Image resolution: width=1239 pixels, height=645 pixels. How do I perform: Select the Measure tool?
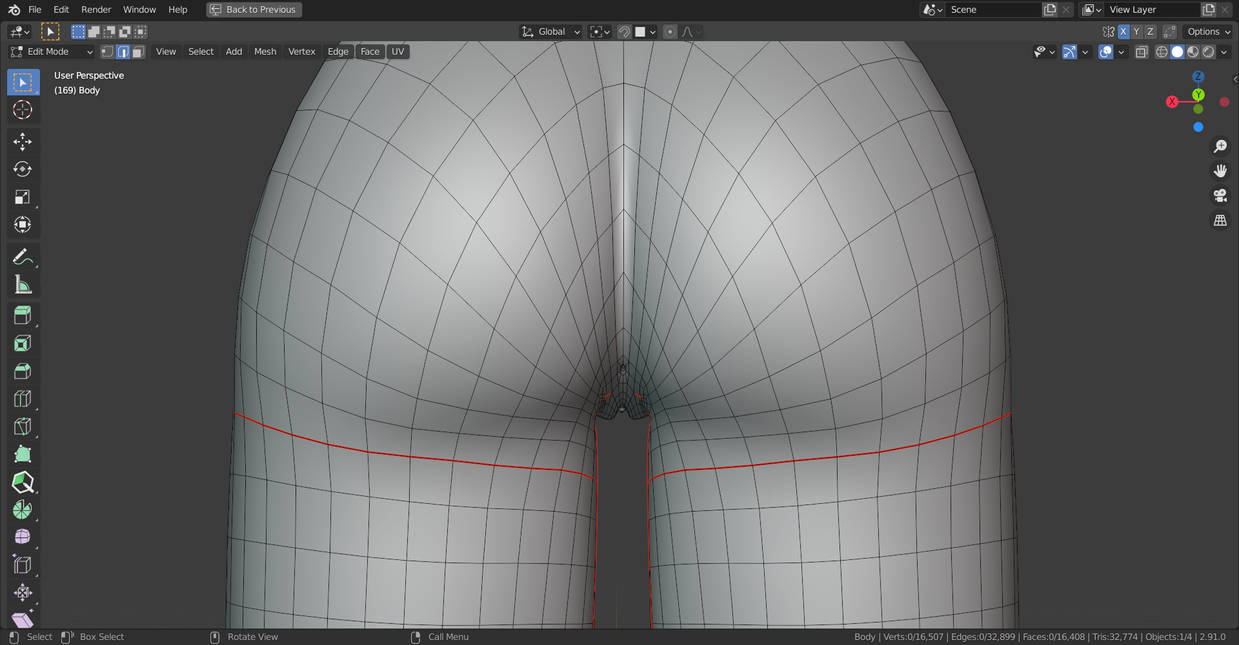pos(23,286)
